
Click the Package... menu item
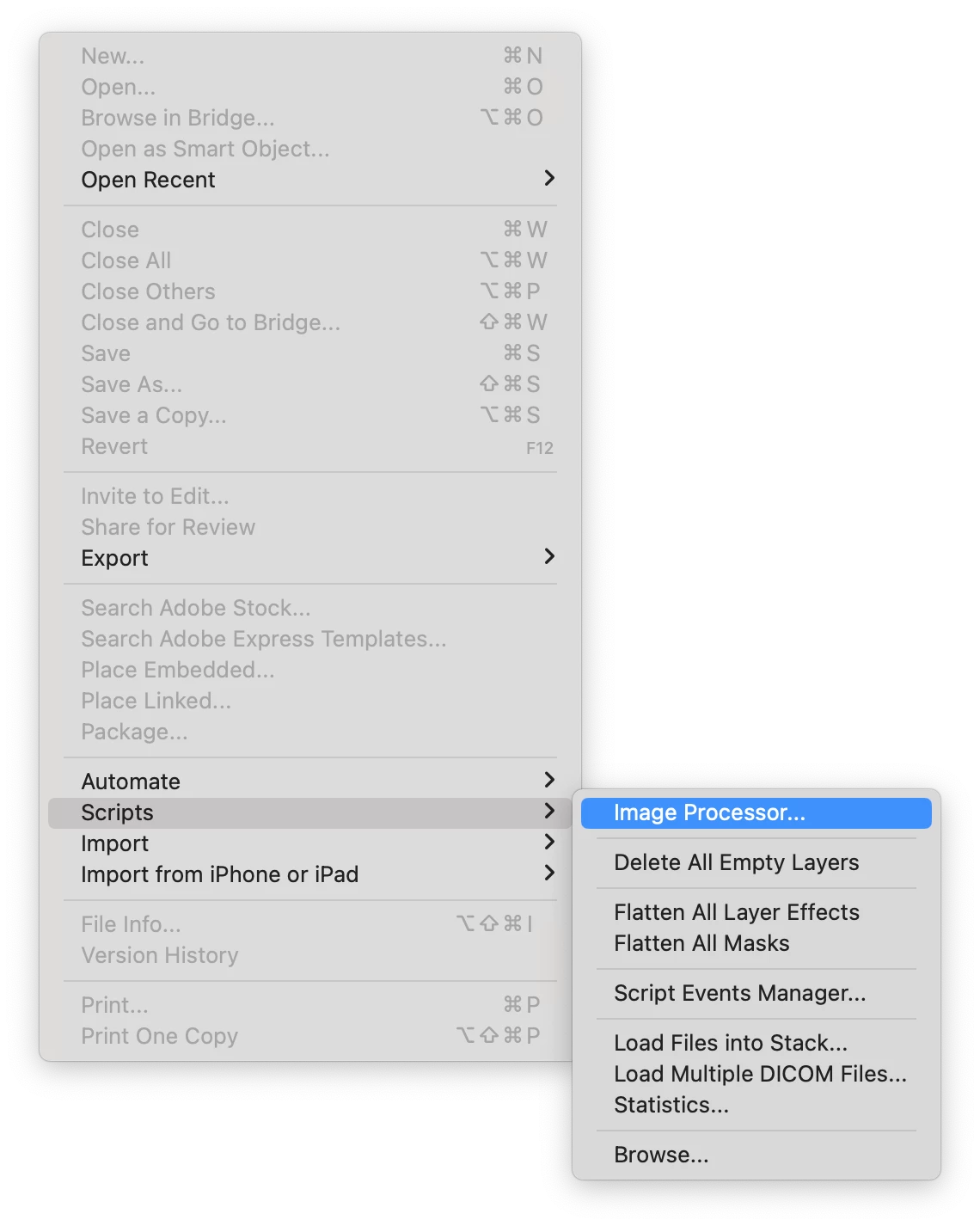pos(310,732)
